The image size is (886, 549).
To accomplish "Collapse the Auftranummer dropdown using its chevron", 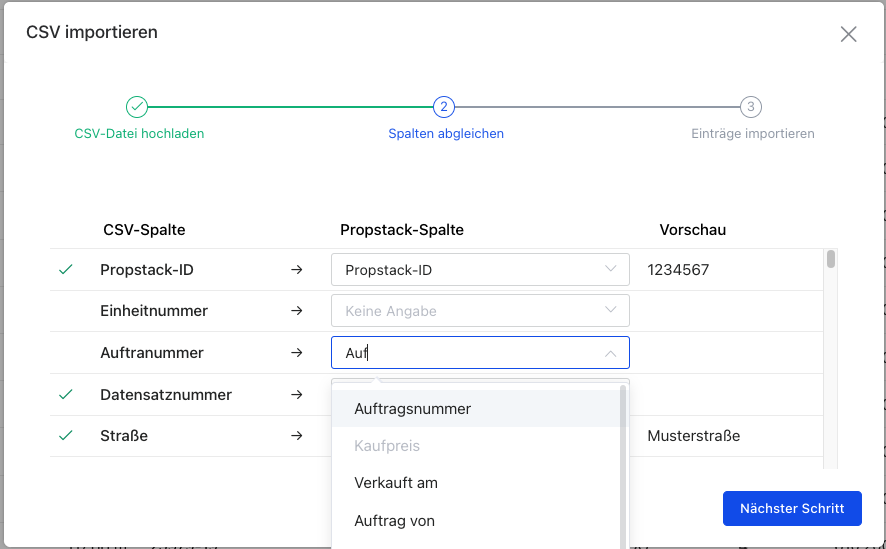I will click(610, 353).
